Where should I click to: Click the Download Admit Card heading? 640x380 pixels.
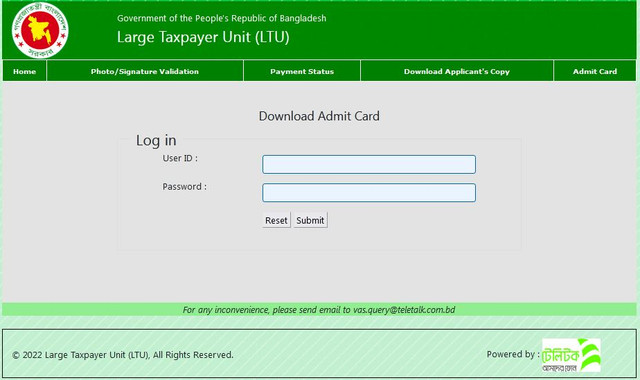click(319, 116)
